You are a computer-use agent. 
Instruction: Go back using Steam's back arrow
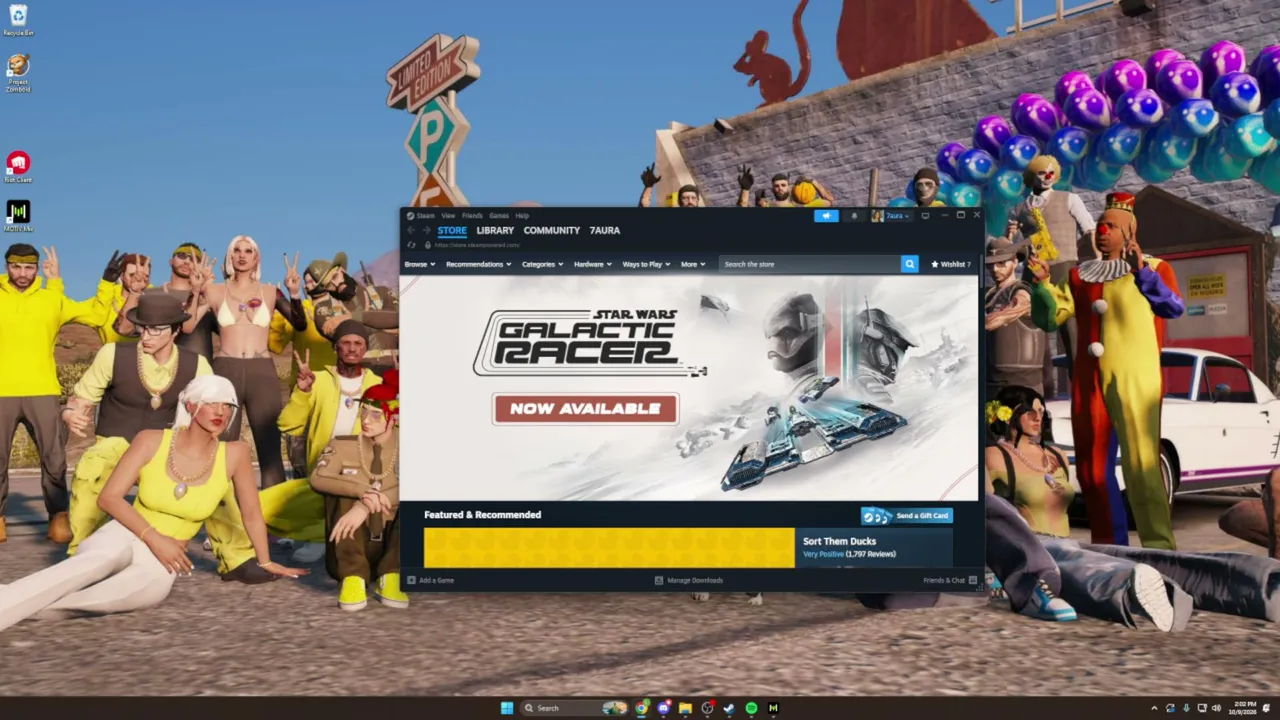410,230
